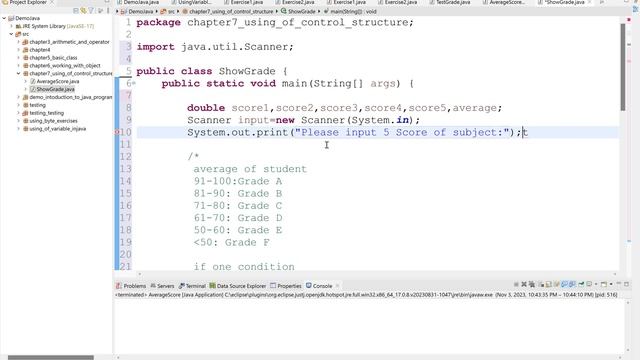640x360 pixels.
Task: Select ShowGrade.java in Project Explorer
Action: click(56, 89)
